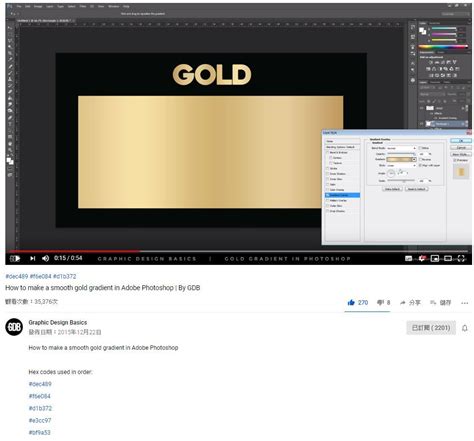The height and width of the screenshot is (441, 474).
Task: Enable the Dither checkbox
Action: (420, 148)
